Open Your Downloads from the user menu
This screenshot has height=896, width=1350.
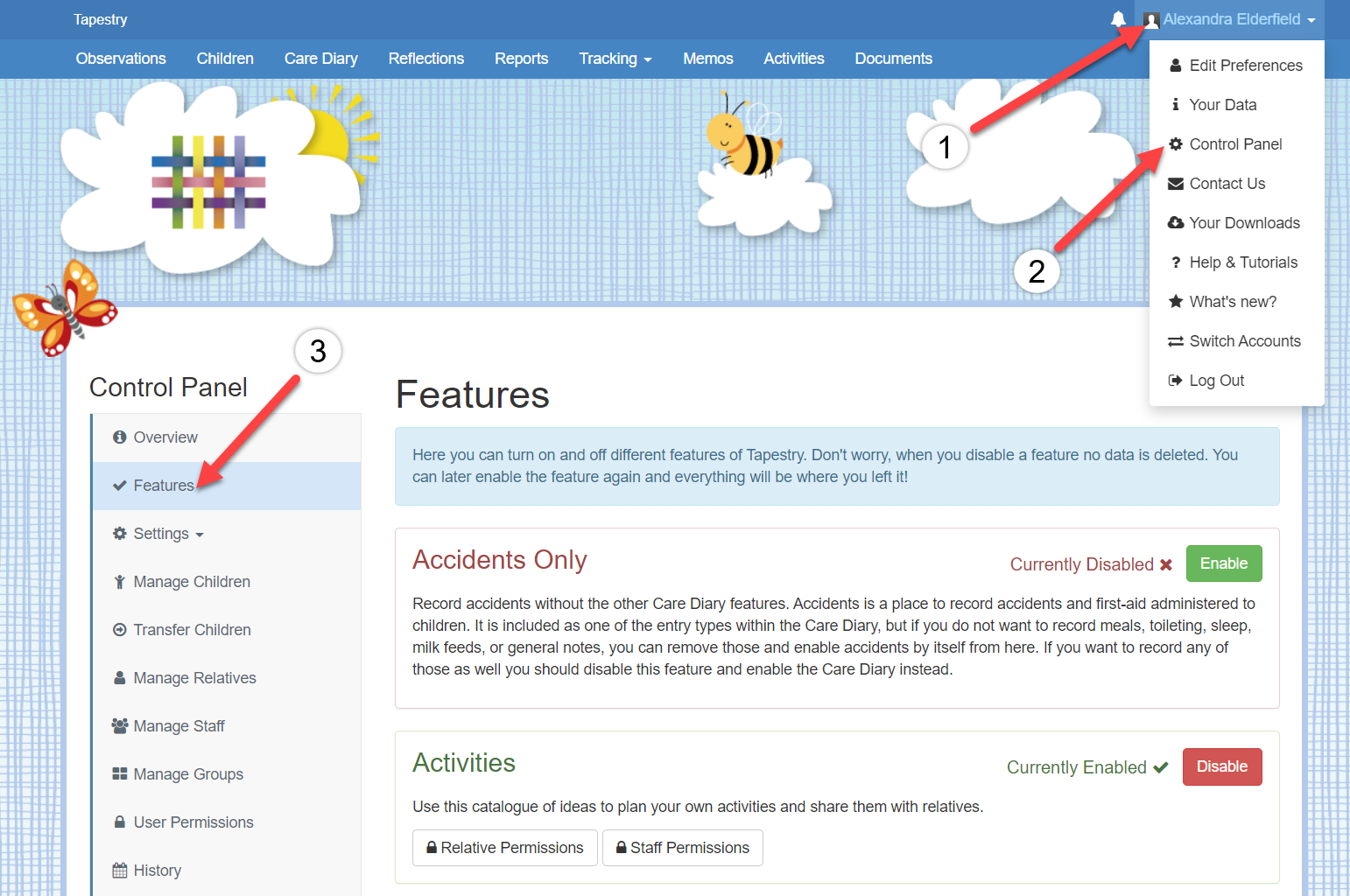click(x=1236, y=223)
